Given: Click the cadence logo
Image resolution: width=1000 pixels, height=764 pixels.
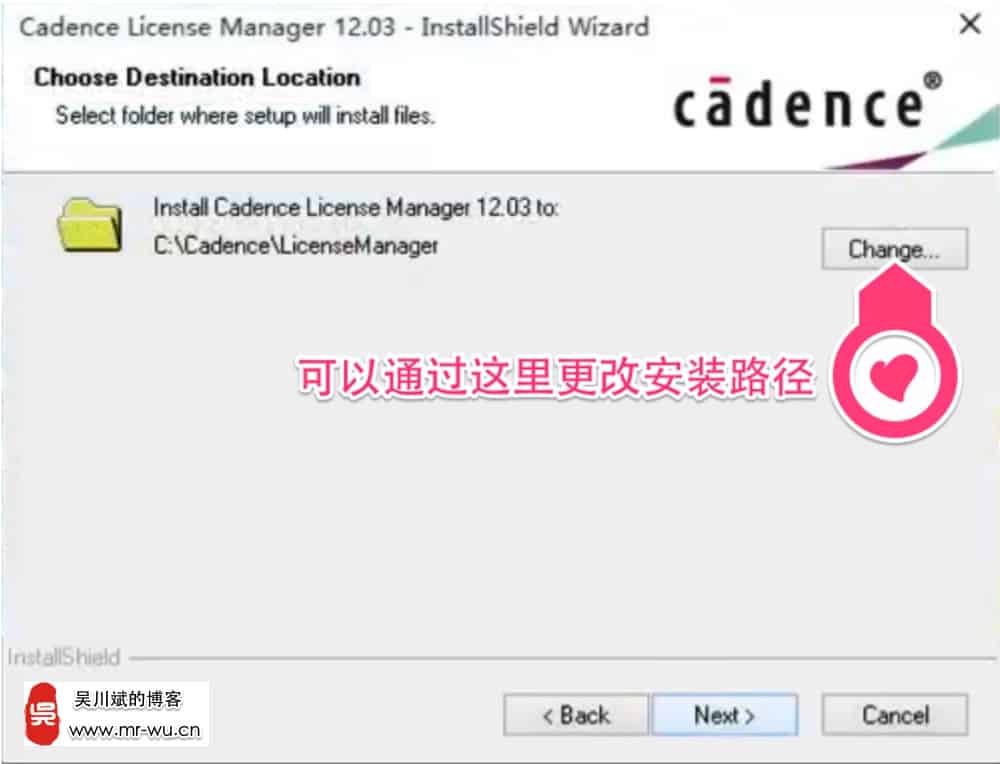Looking at the screenshot, I should click(x=798, y=101).
